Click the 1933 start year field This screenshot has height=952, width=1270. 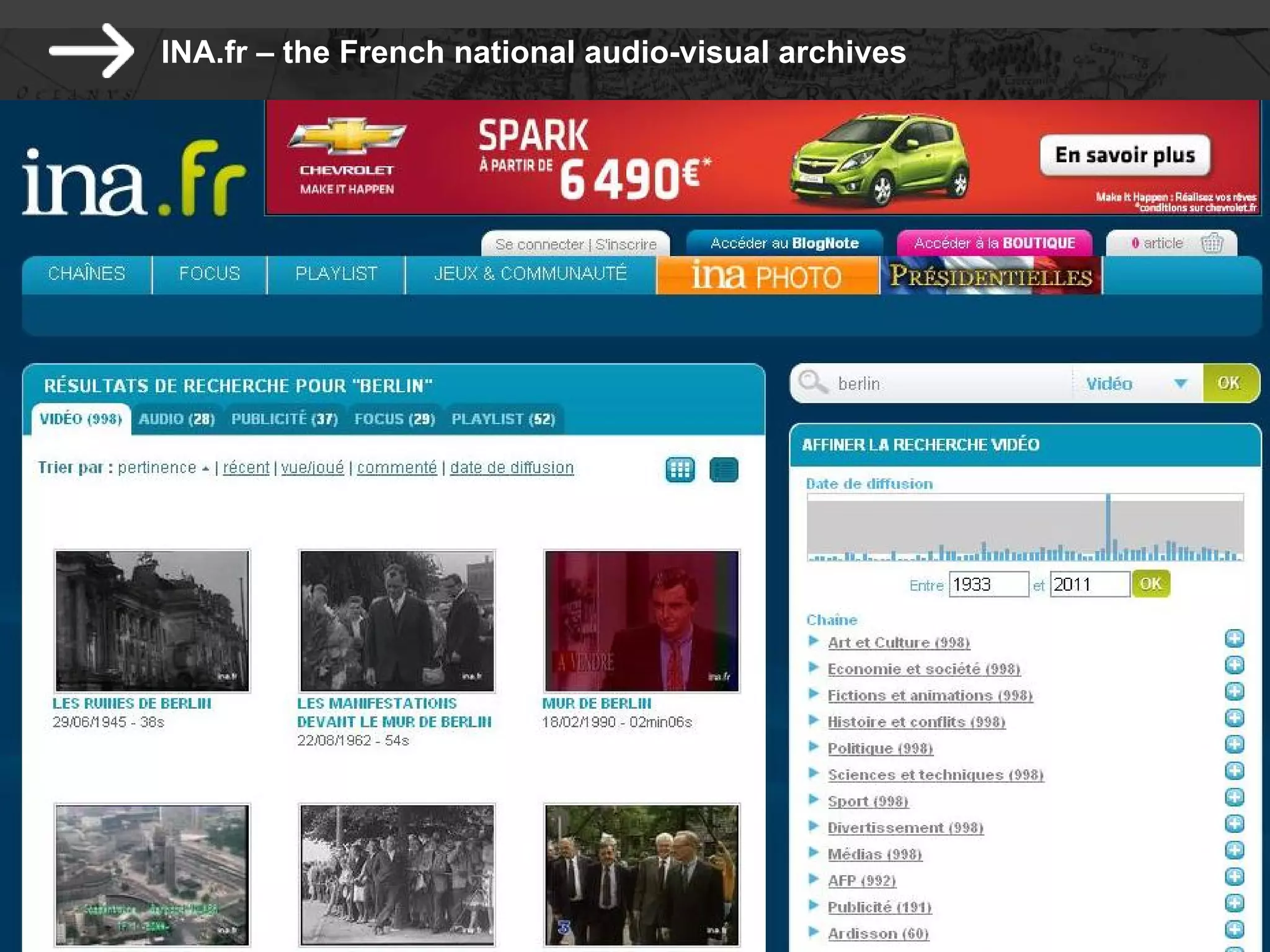click(x=988, y=584)
